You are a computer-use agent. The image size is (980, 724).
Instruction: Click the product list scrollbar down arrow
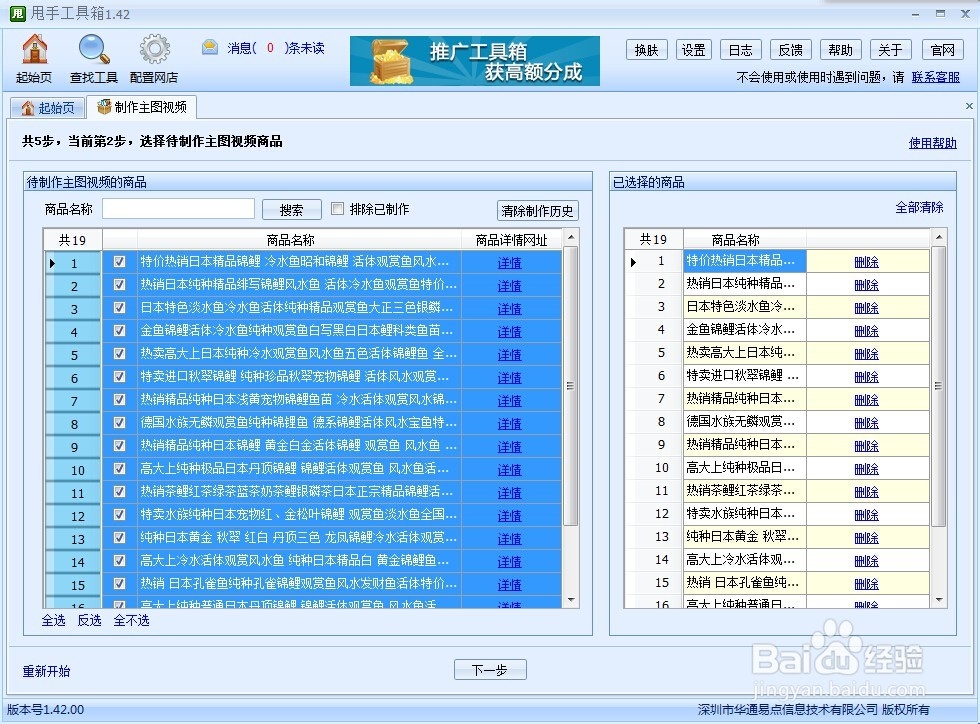point(571,601)
